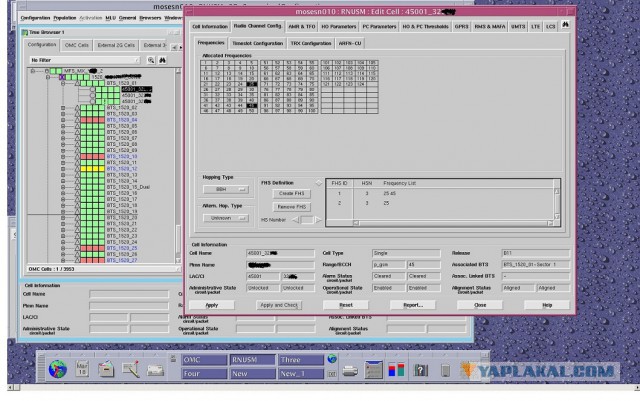Expand BTS_1520_12 tree node
Screen dimensions: 640x401
[x=63, y=169]
